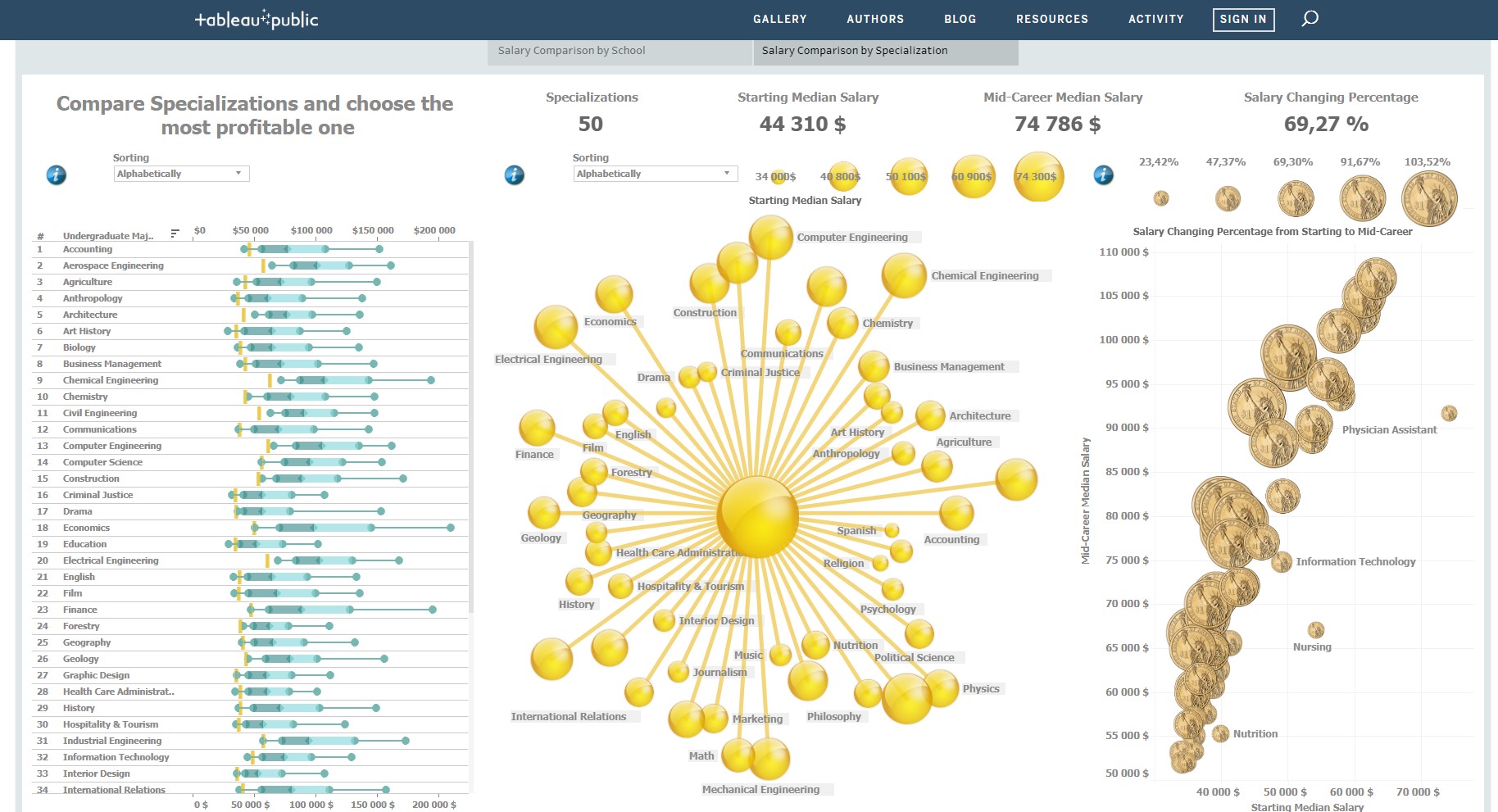Click the Physician Assistant coin in the scatter plot
This screenshot has width=1498, height=812.
click(1450, 414)
